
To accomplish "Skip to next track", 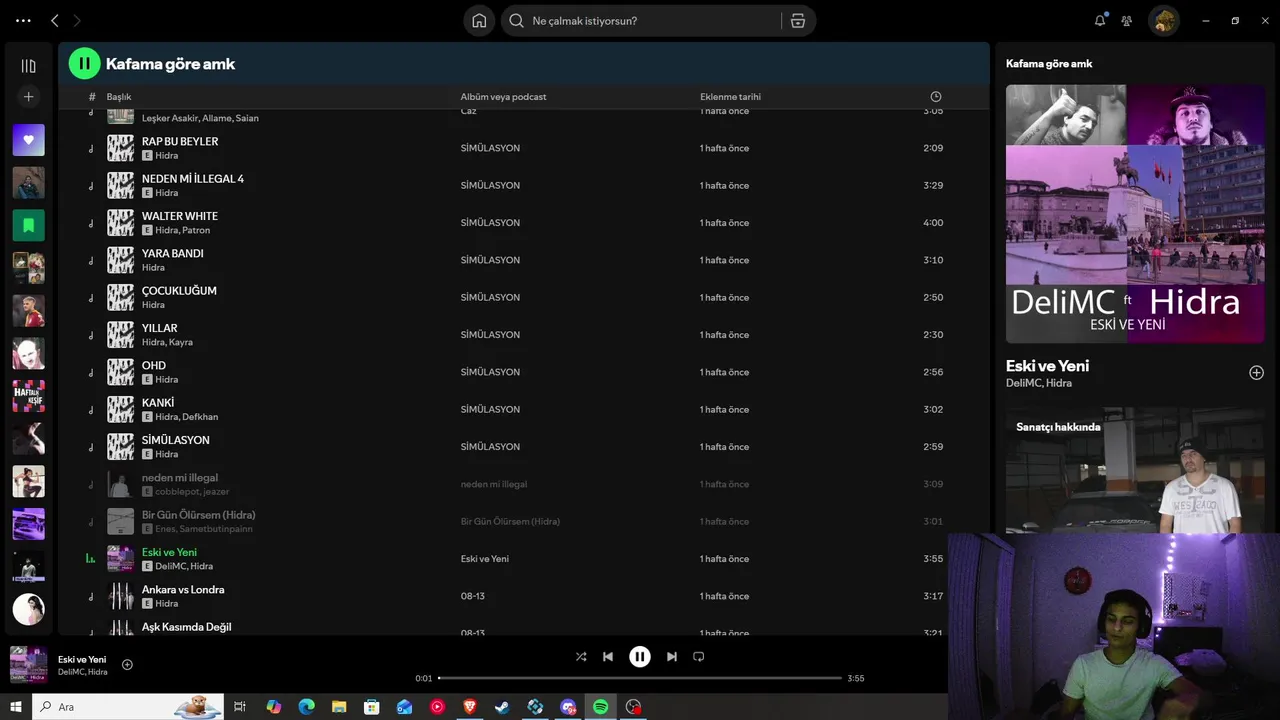I will (672, 657).
